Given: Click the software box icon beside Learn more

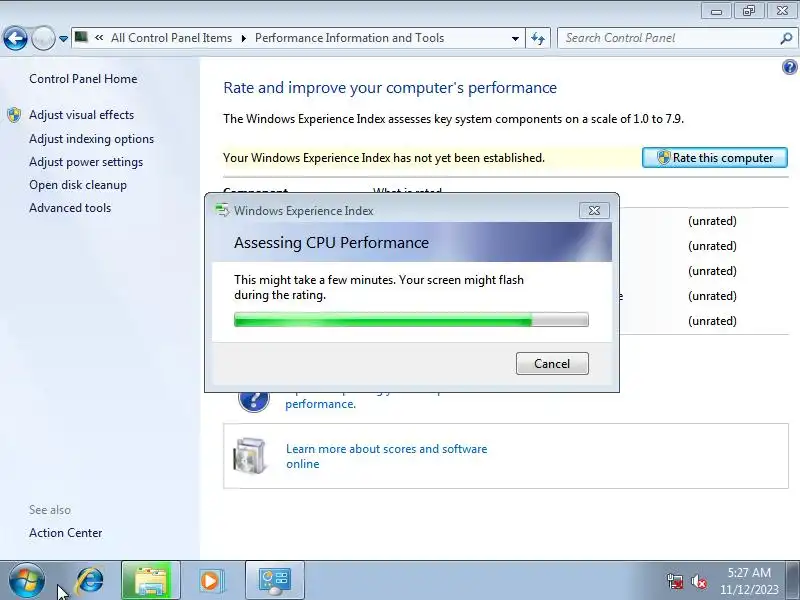Looking at the screenshot, I should tap(250, 456).
